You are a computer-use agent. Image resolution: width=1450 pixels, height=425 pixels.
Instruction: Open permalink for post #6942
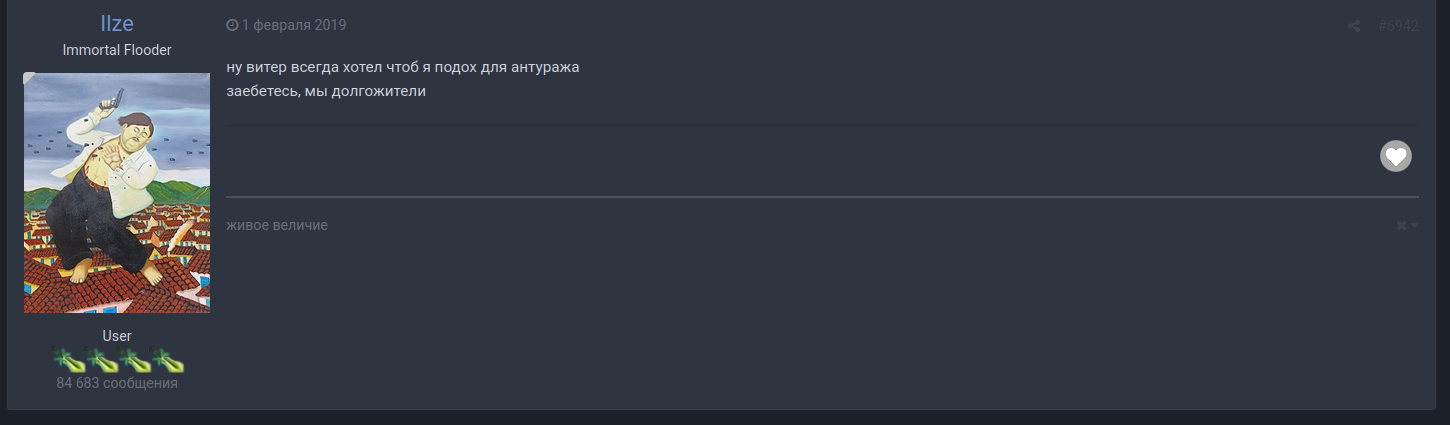click(1397, 26)
